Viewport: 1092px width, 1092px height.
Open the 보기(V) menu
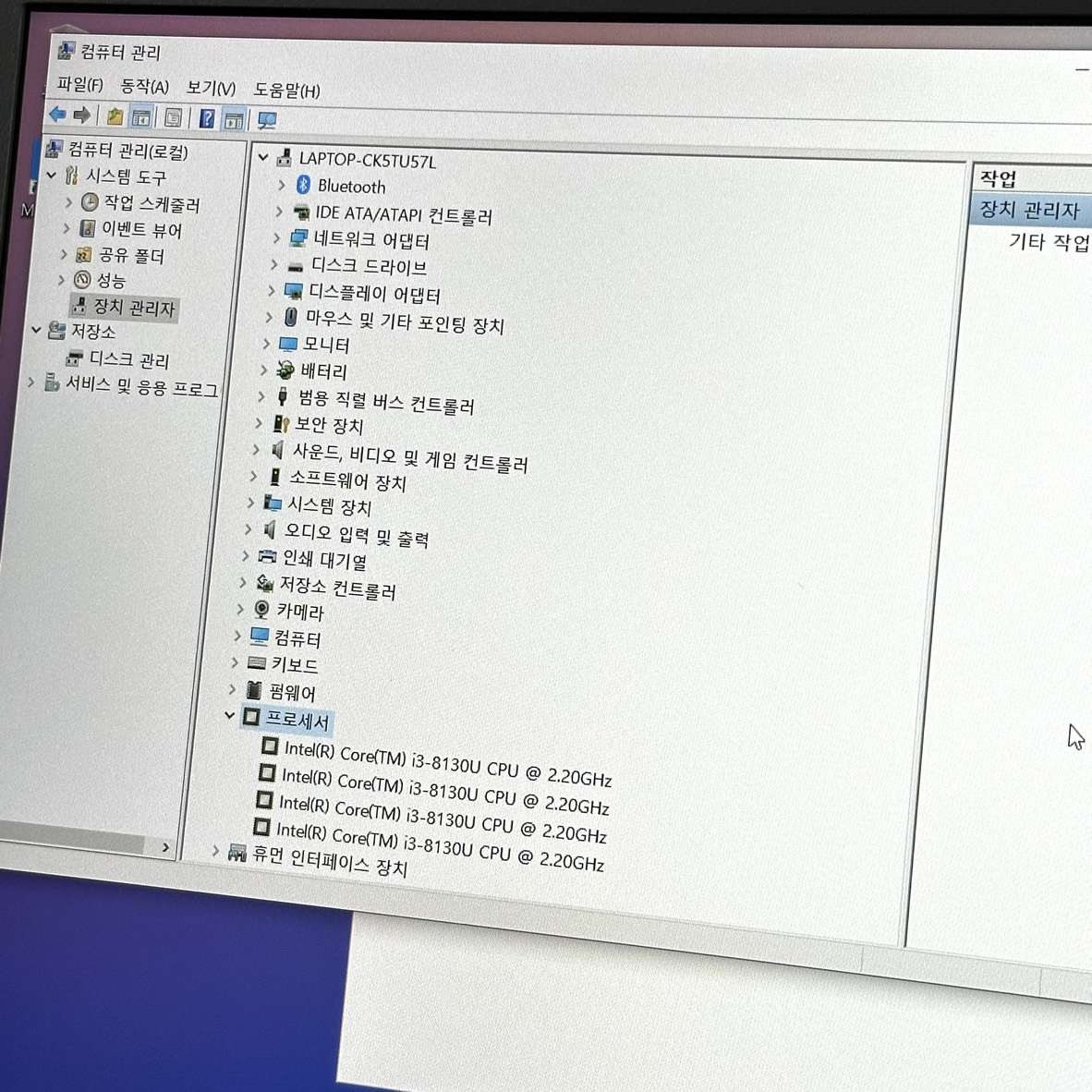pos(211,89)
